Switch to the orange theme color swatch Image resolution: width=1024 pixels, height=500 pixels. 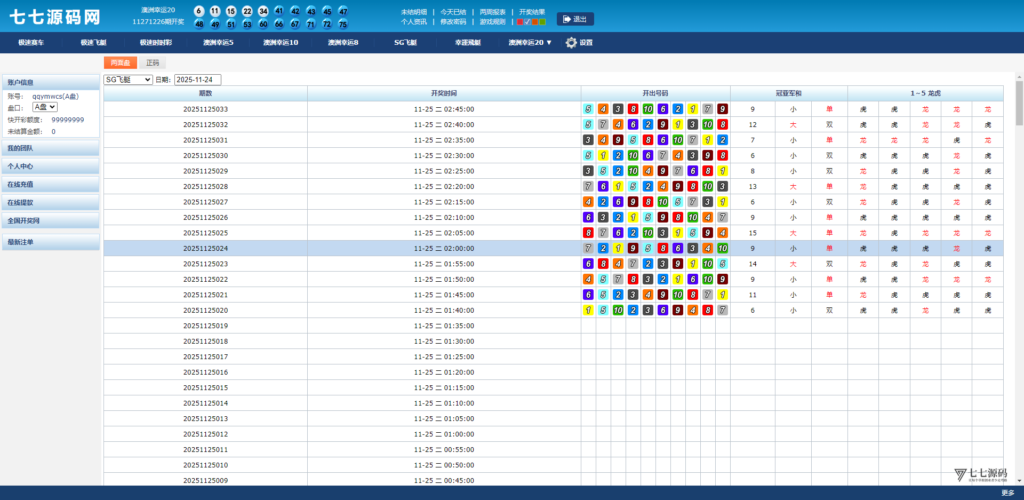click(535, 21)
